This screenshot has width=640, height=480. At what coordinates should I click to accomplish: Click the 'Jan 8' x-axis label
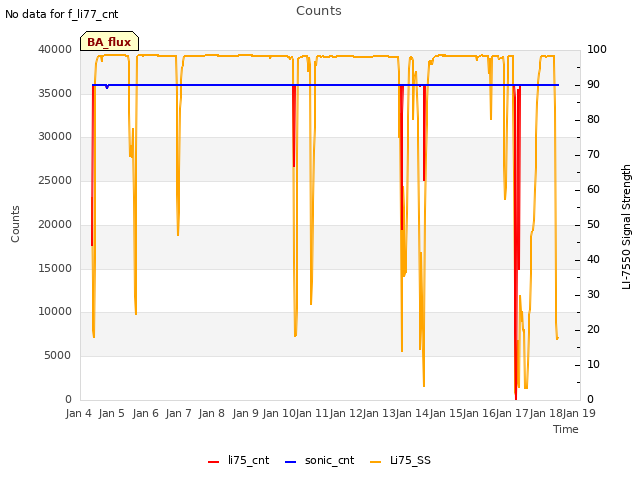(211, 413)
